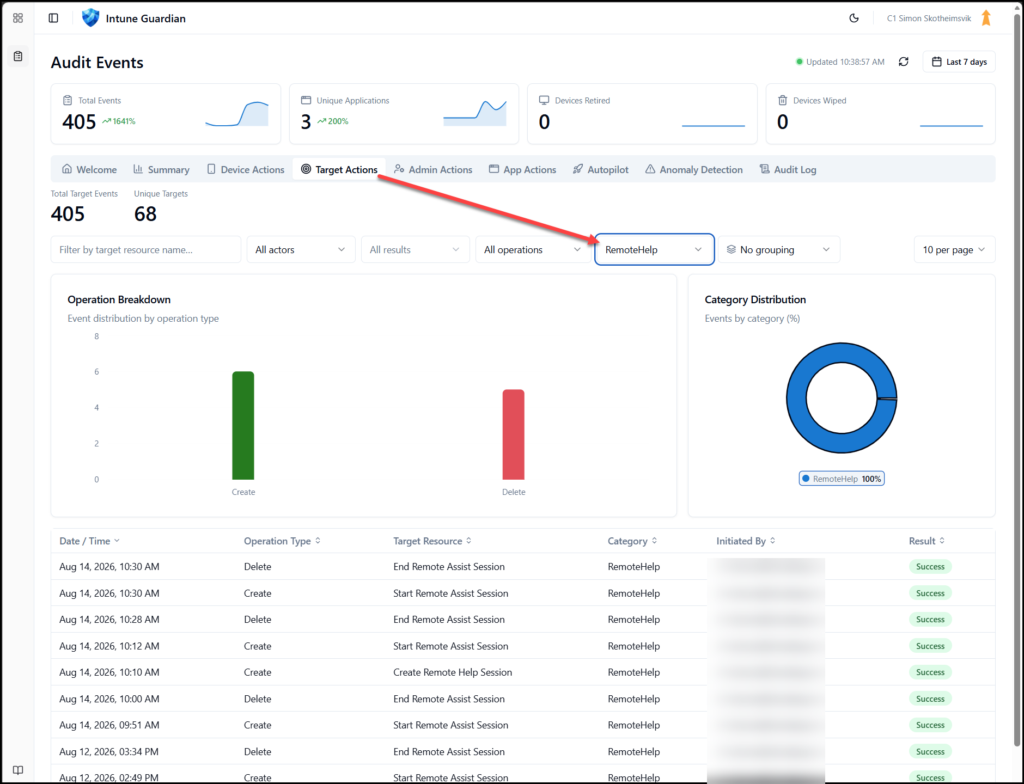The height and width of the screenshot is (784, 1024).
Task: Open the App Actions tab
Action: tap(522, 169)
